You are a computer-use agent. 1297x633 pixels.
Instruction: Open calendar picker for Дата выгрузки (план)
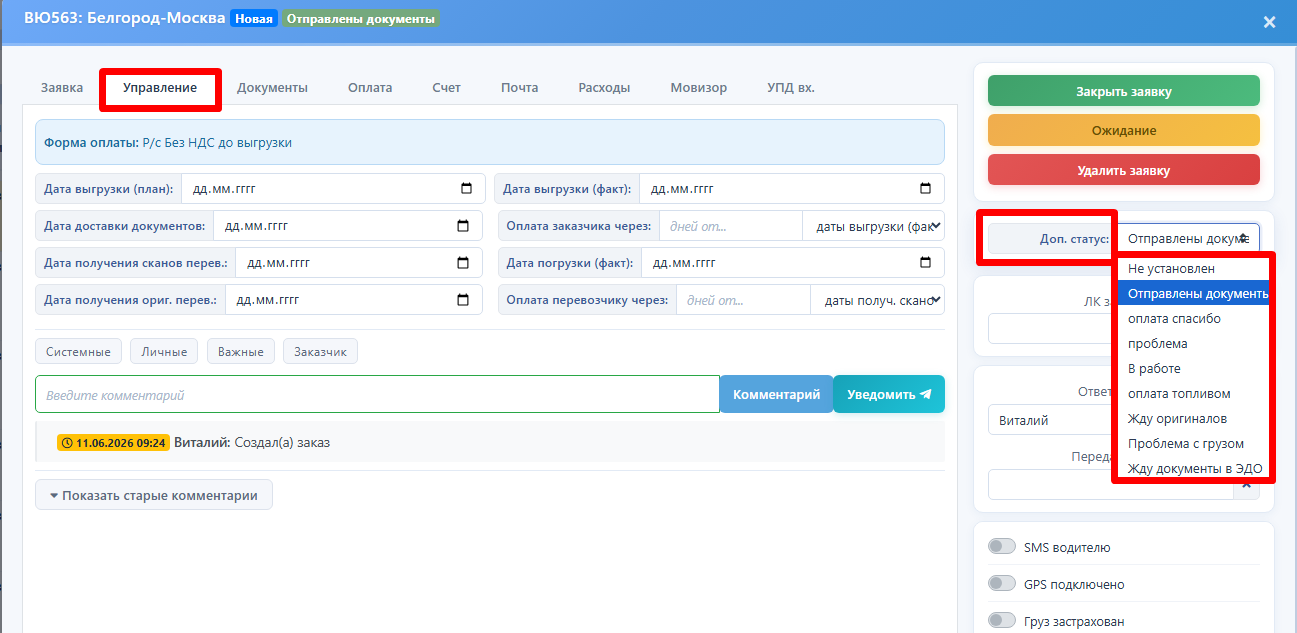[x=466, y=188]
